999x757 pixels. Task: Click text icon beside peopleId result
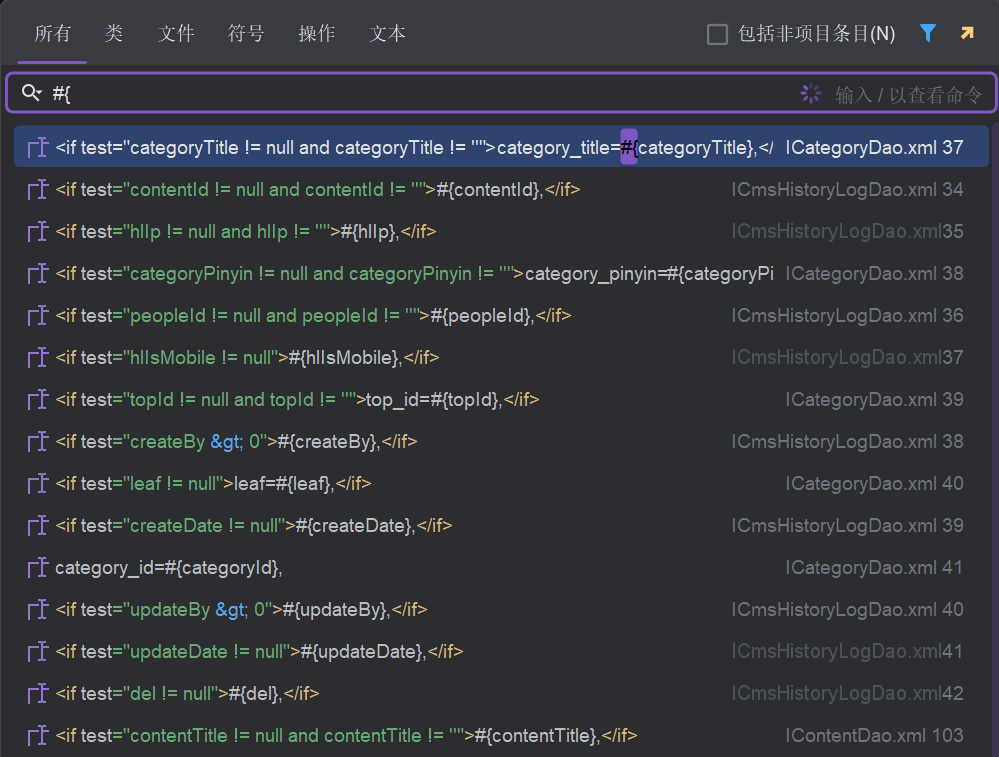coord(38,316)
